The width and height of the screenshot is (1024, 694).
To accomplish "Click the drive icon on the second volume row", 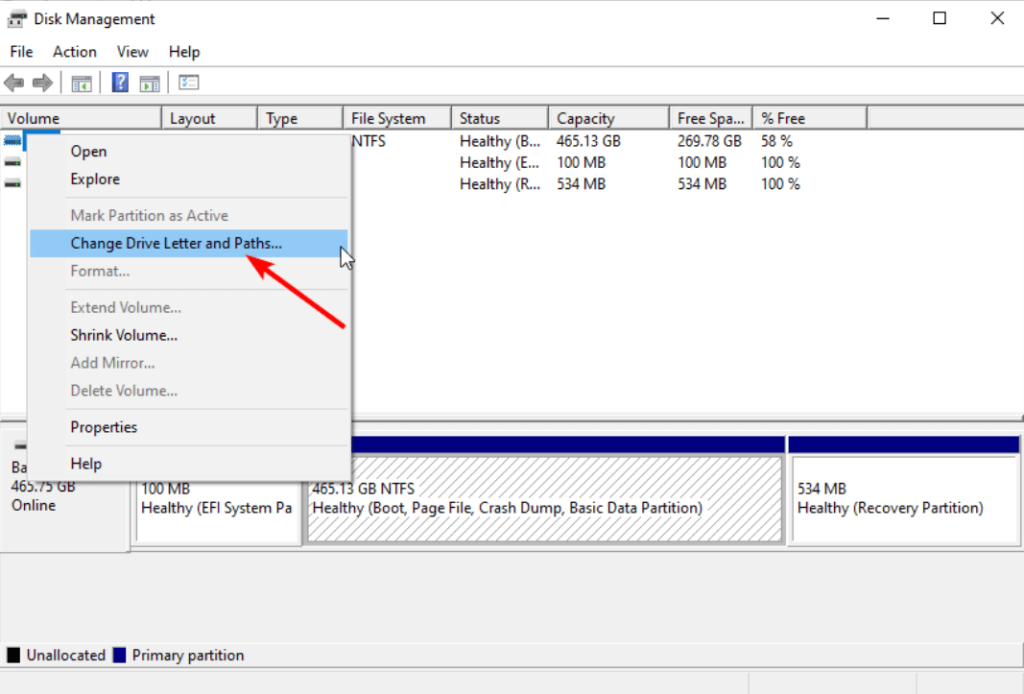I will (x=12, y=162).
